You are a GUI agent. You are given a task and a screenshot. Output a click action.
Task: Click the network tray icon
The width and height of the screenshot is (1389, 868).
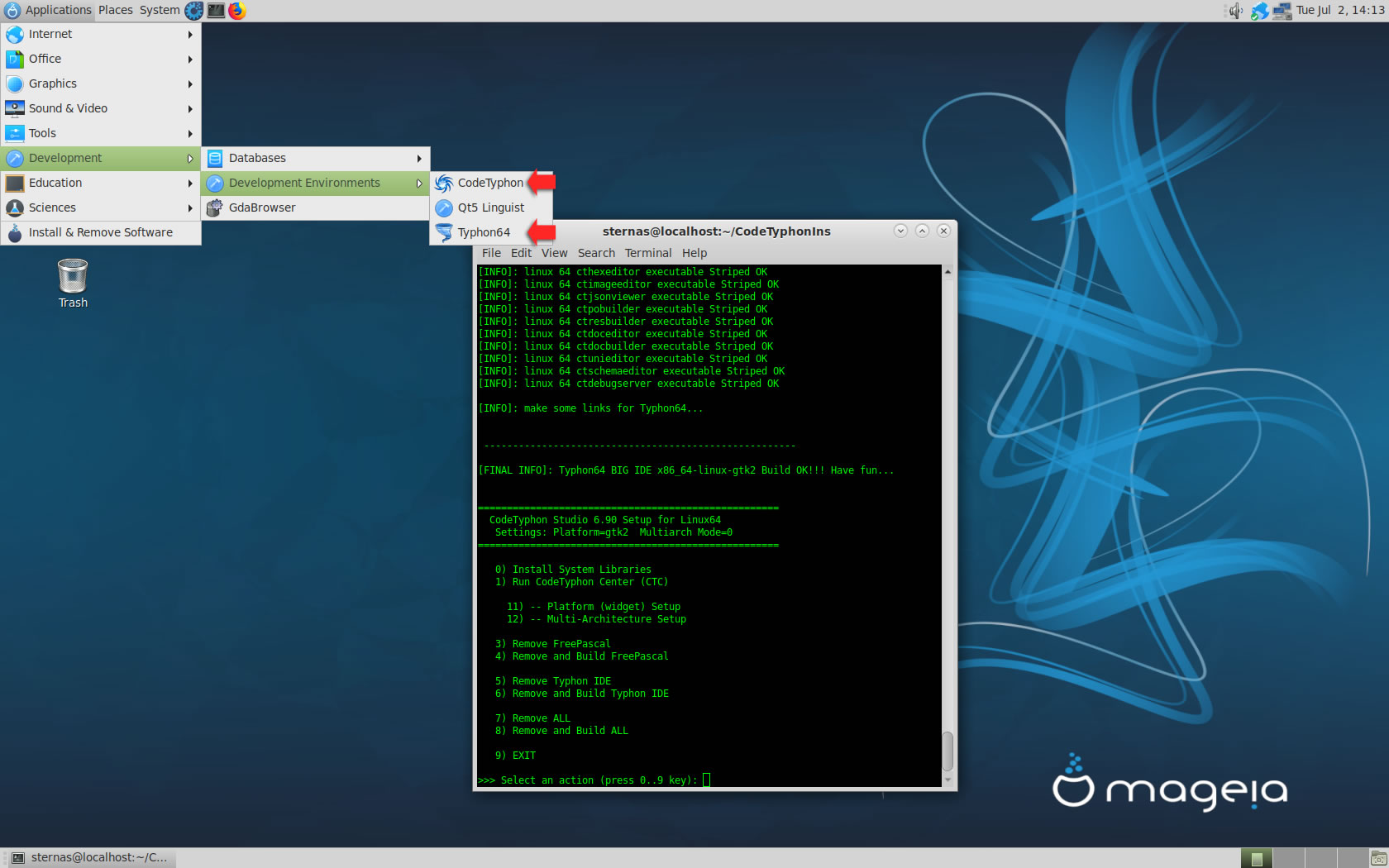tap(1282, 11)
